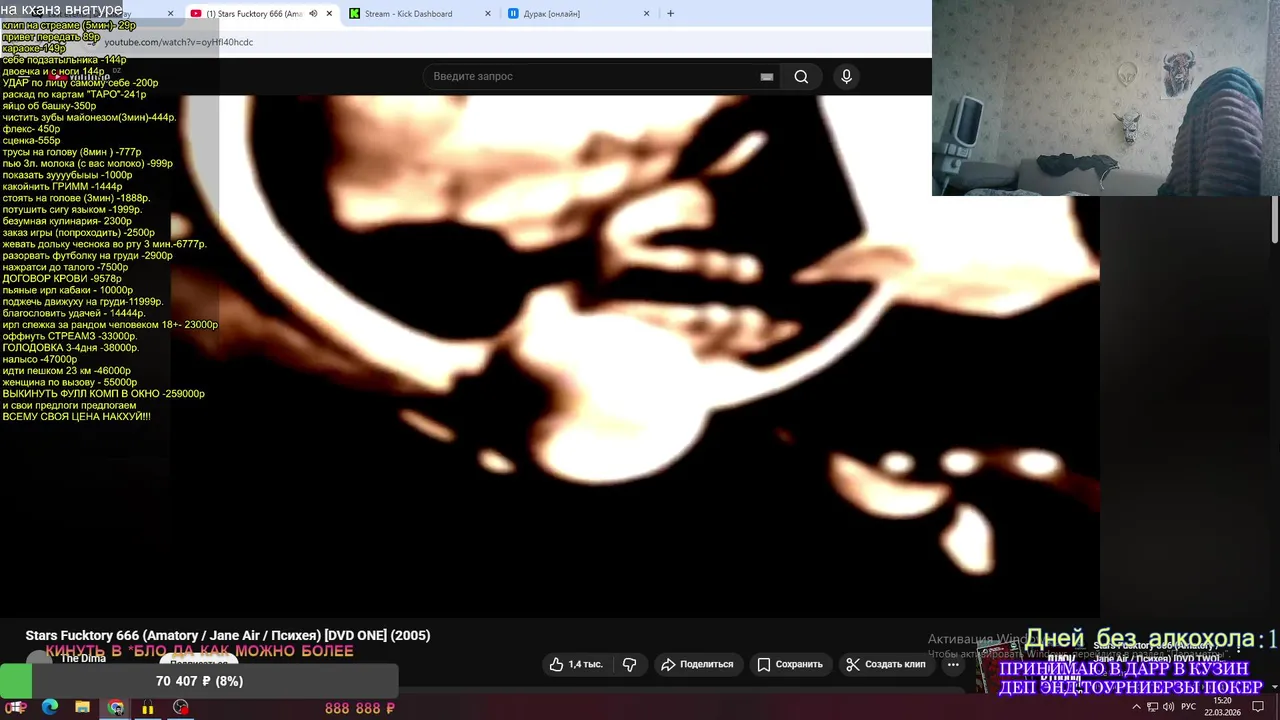This screenshot has width=1280, height=720.
Task: Open the red circular app in taskbar
Action: (x=180, y=707)
